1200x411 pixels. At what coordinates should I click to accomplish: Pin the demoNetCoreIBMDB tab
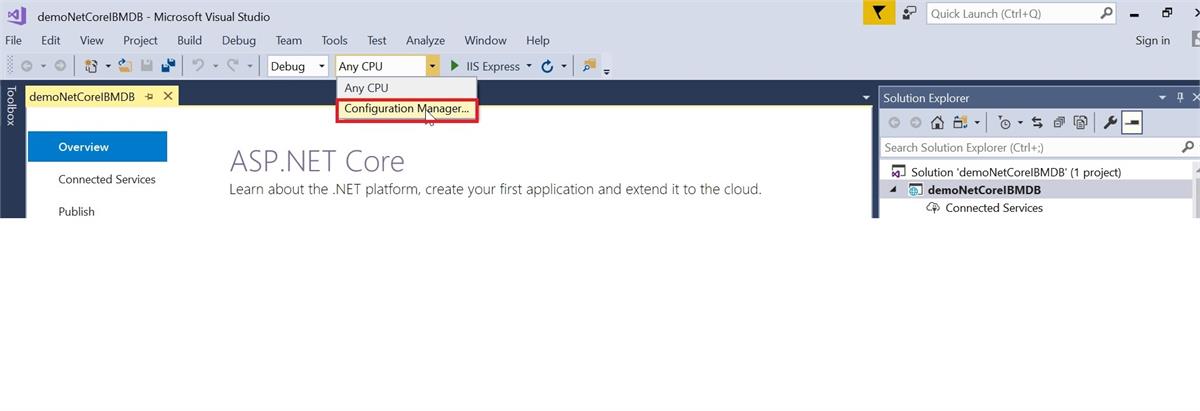(149, 96)
